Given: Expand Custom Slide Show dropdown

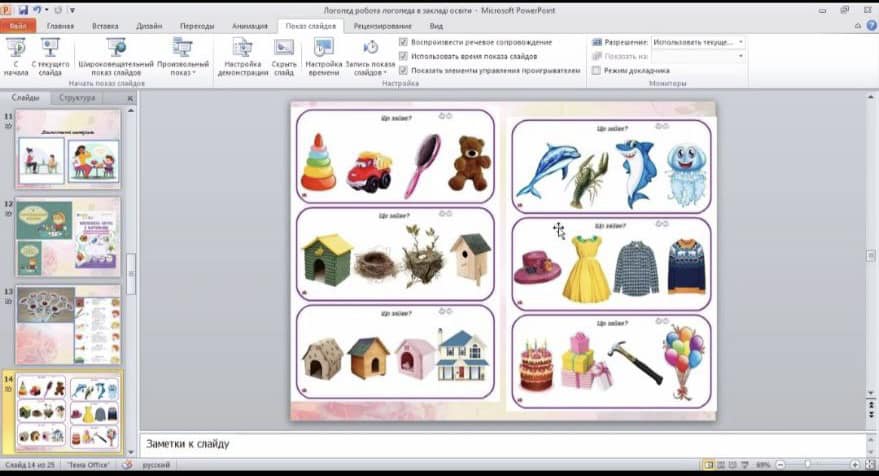Looking at the screenshot, I should click(x=183, y=58).
